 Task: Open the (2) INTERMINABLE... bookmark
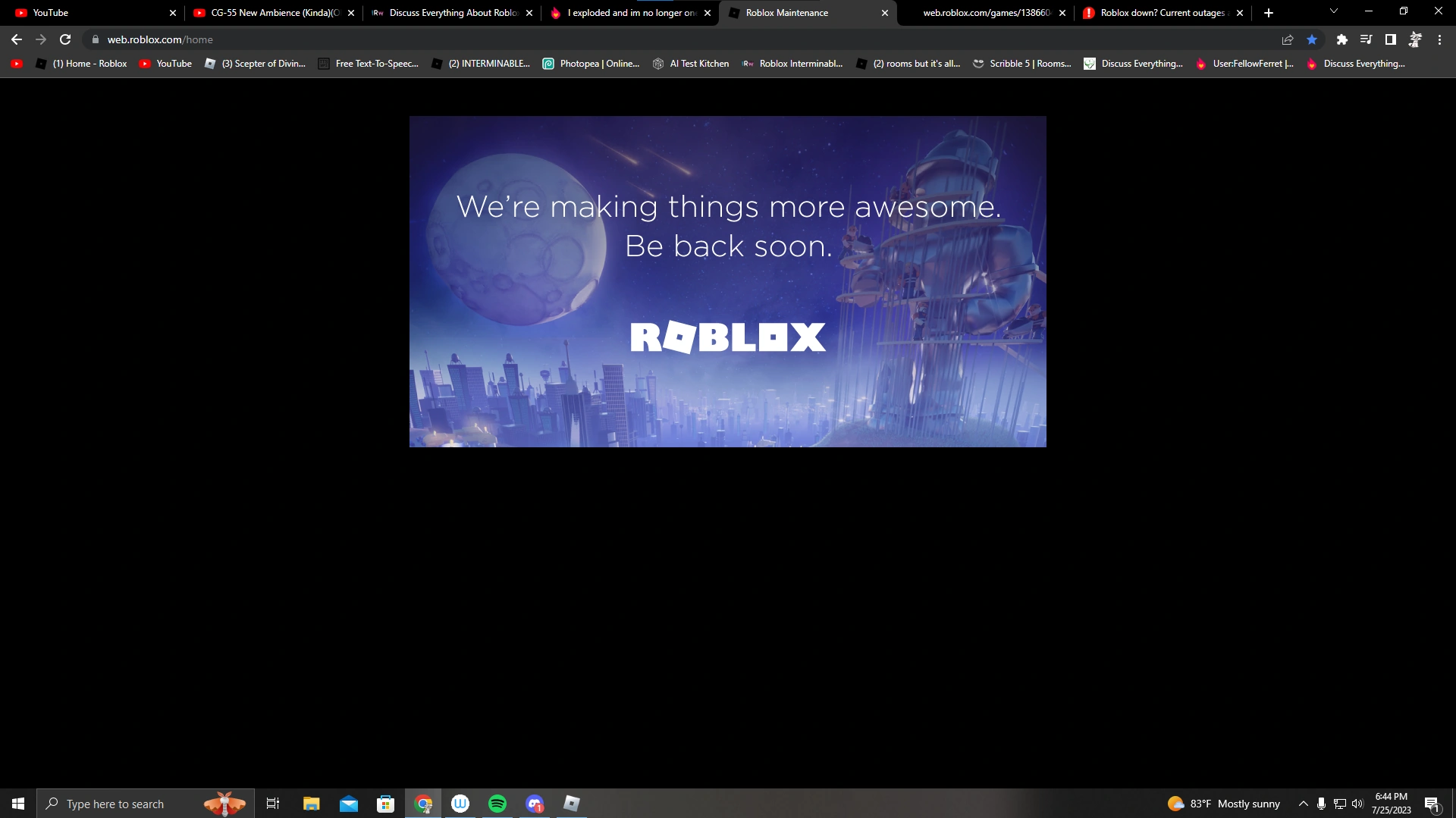click(481, 64)
